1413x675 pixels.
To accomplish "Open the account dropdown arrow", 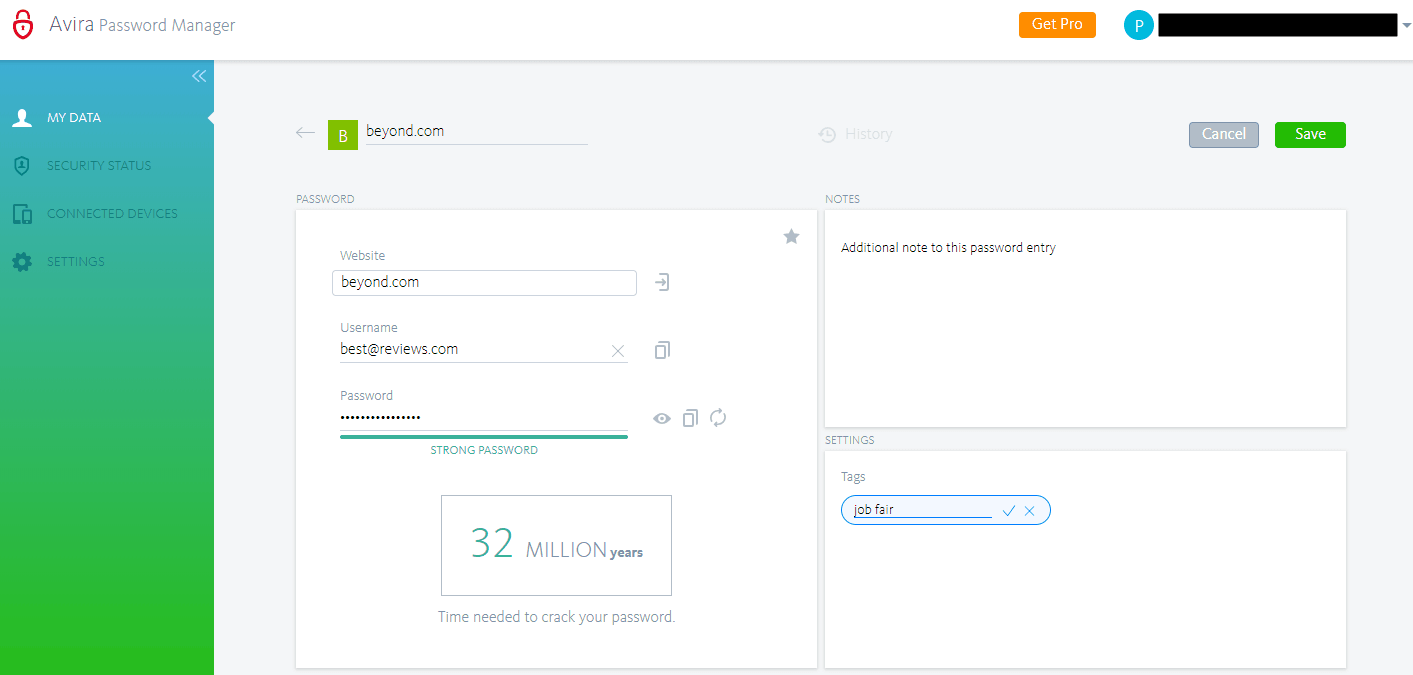I will [1406, 26].
